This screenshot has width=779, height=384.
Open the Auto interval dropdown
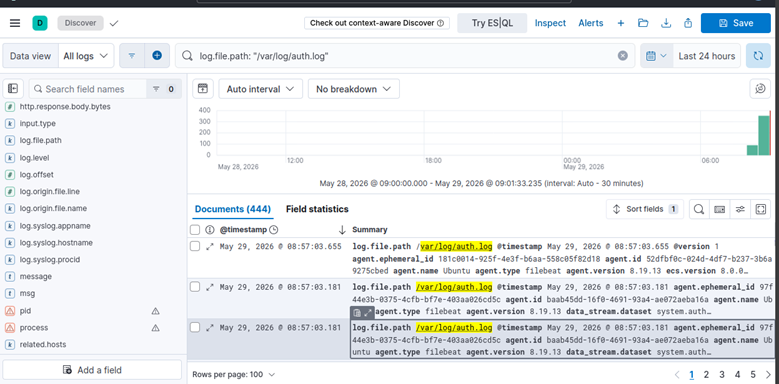[x=260, y=89]
